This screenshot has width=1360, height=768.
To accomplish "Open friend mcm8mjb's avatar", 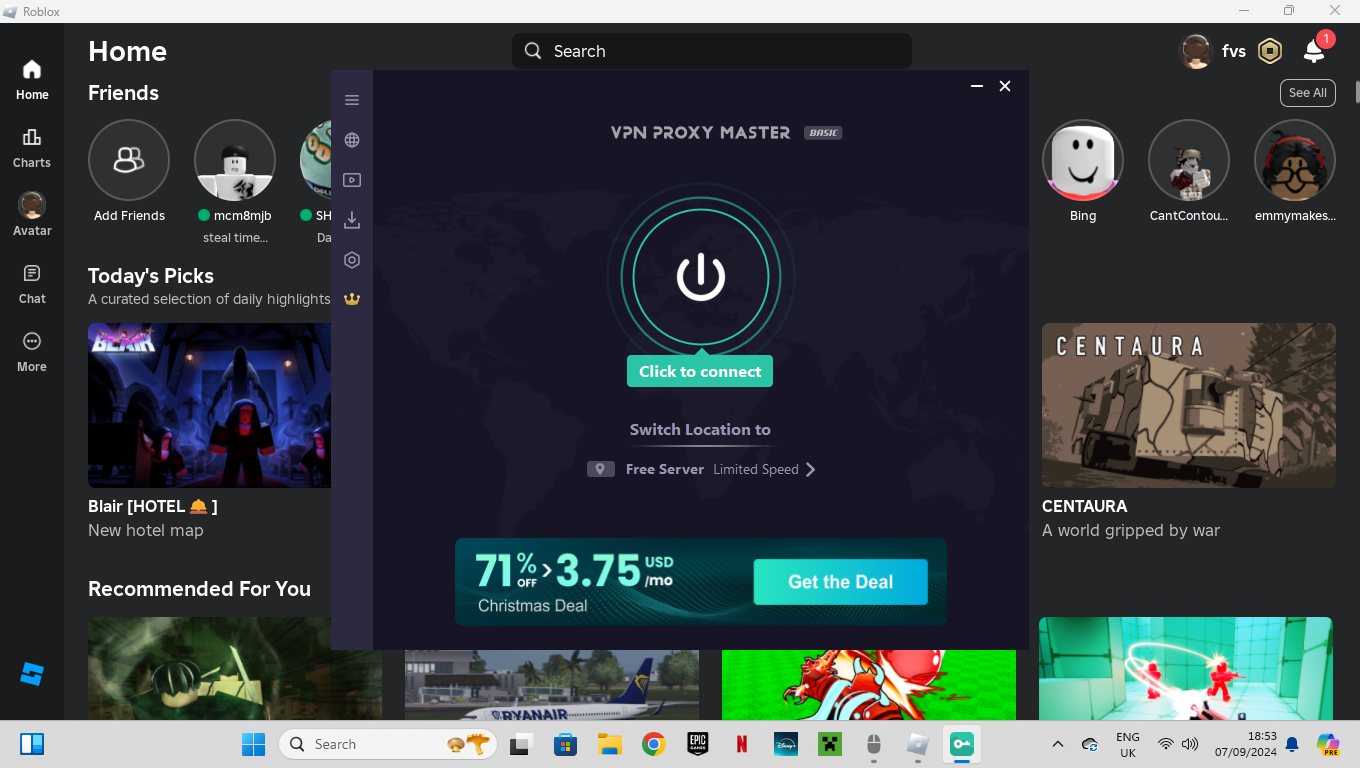I will (x=235, y=160).
